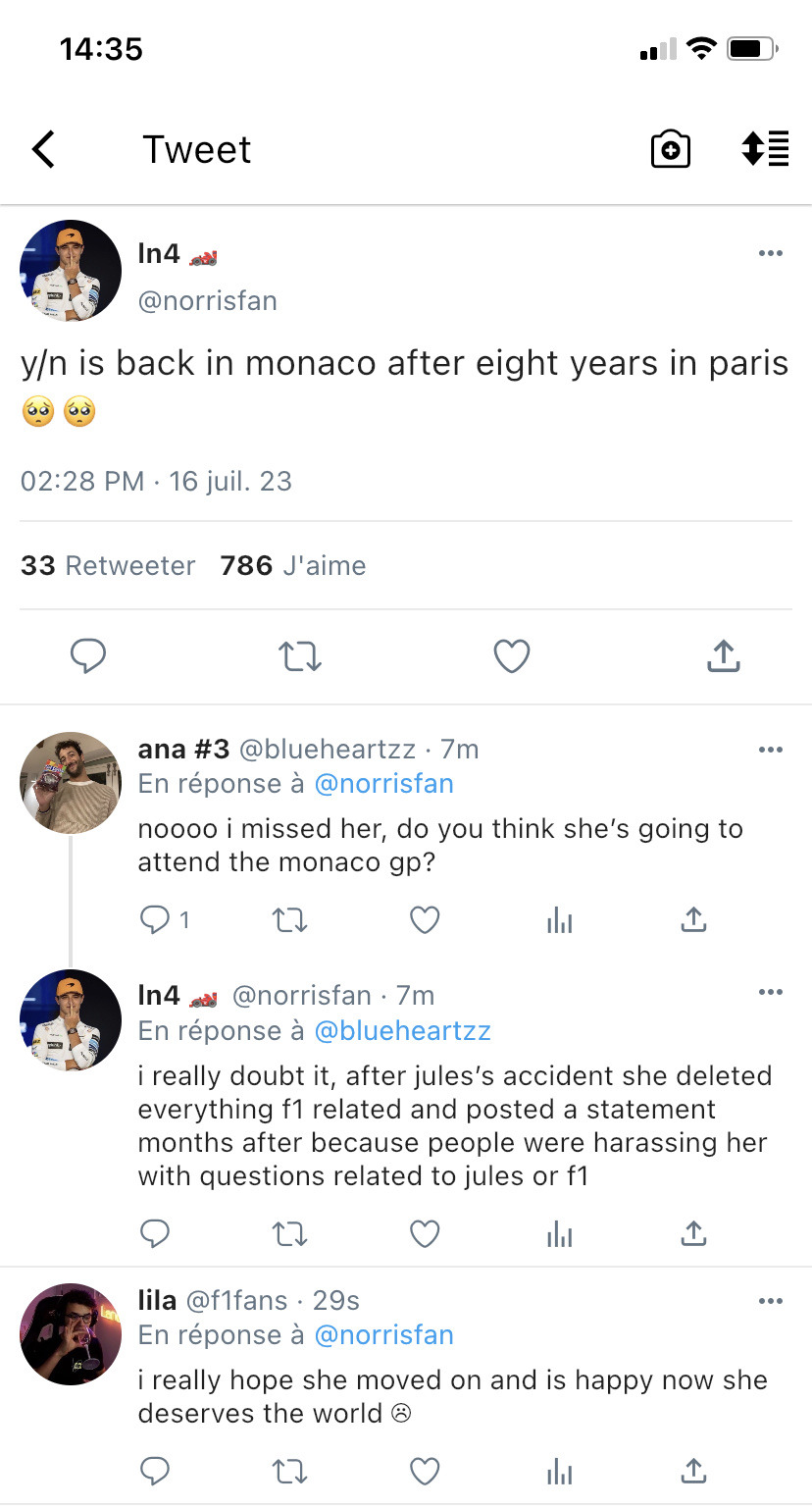Open more options on lila's reply
The image size is (812, 1507).
pyautogui.click(x=771, y=1301)
